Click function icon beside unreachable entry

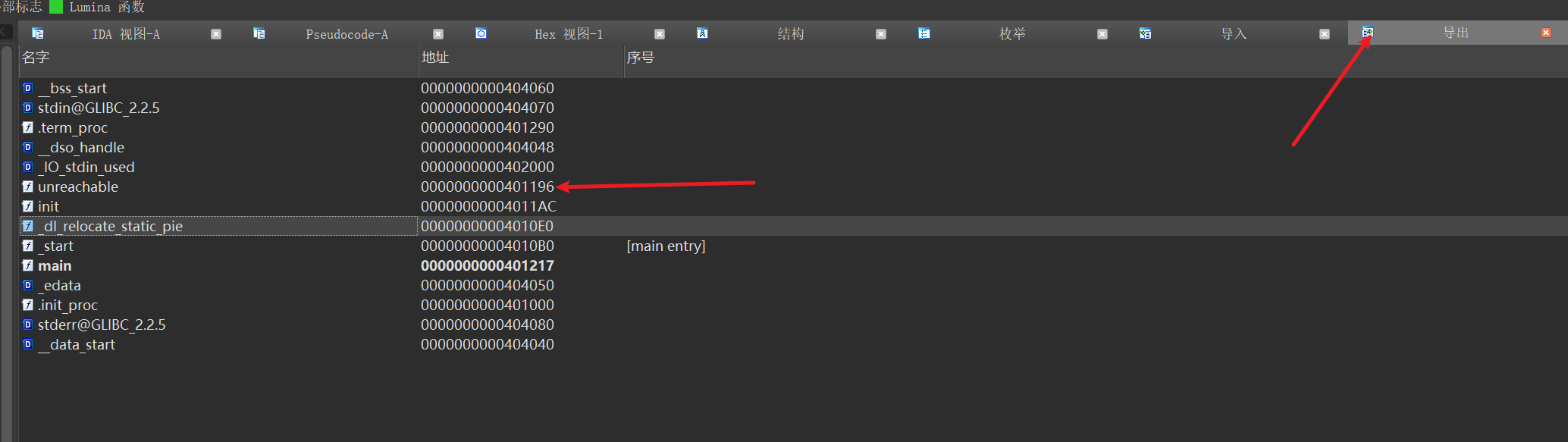[x=28, y=187]
